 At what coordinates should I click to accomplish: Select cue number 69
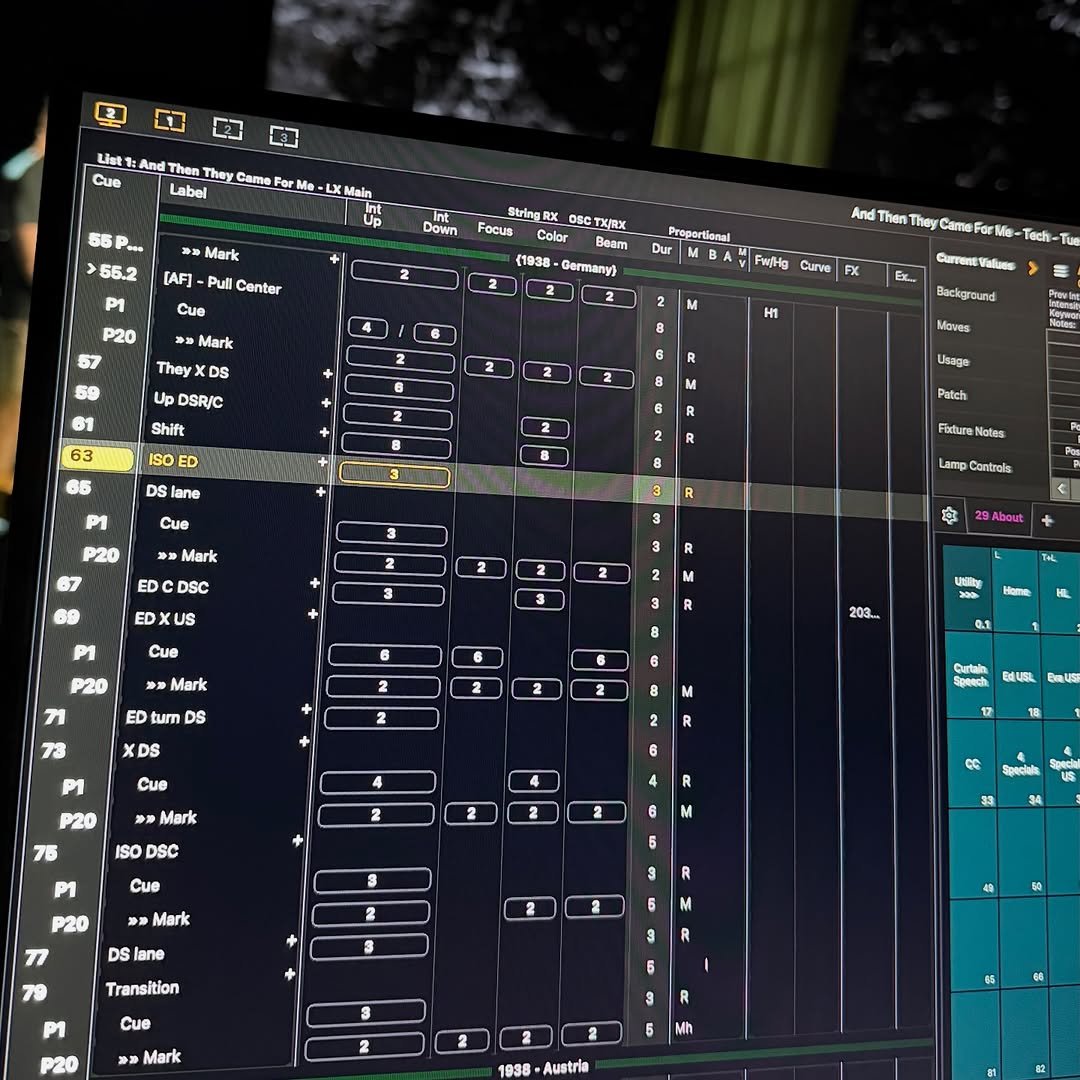coord(66,616)
